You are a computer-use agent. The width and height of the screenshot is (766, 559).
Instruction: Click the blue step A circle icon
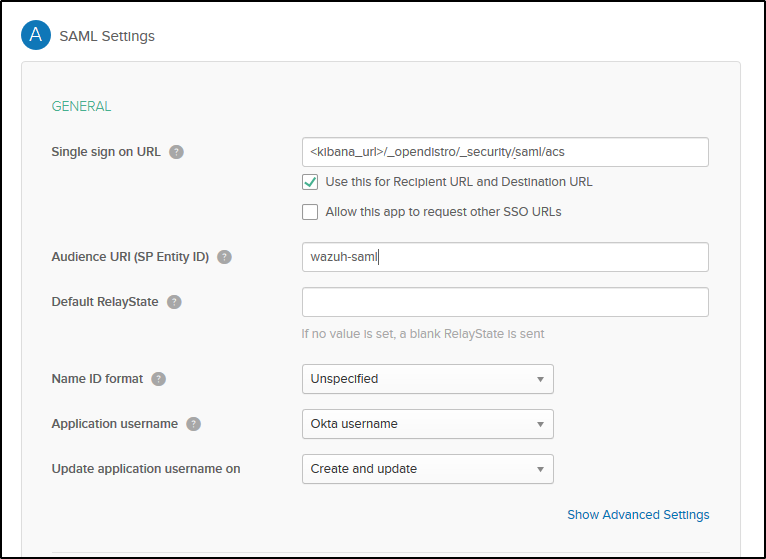coord(37,36)
